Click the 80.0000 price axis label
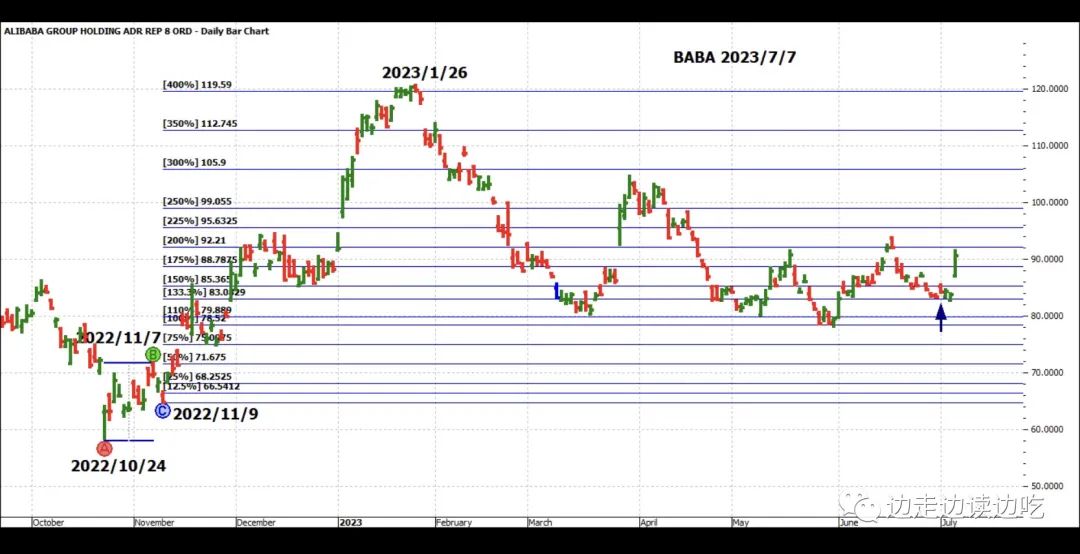 click(1046, 316)
